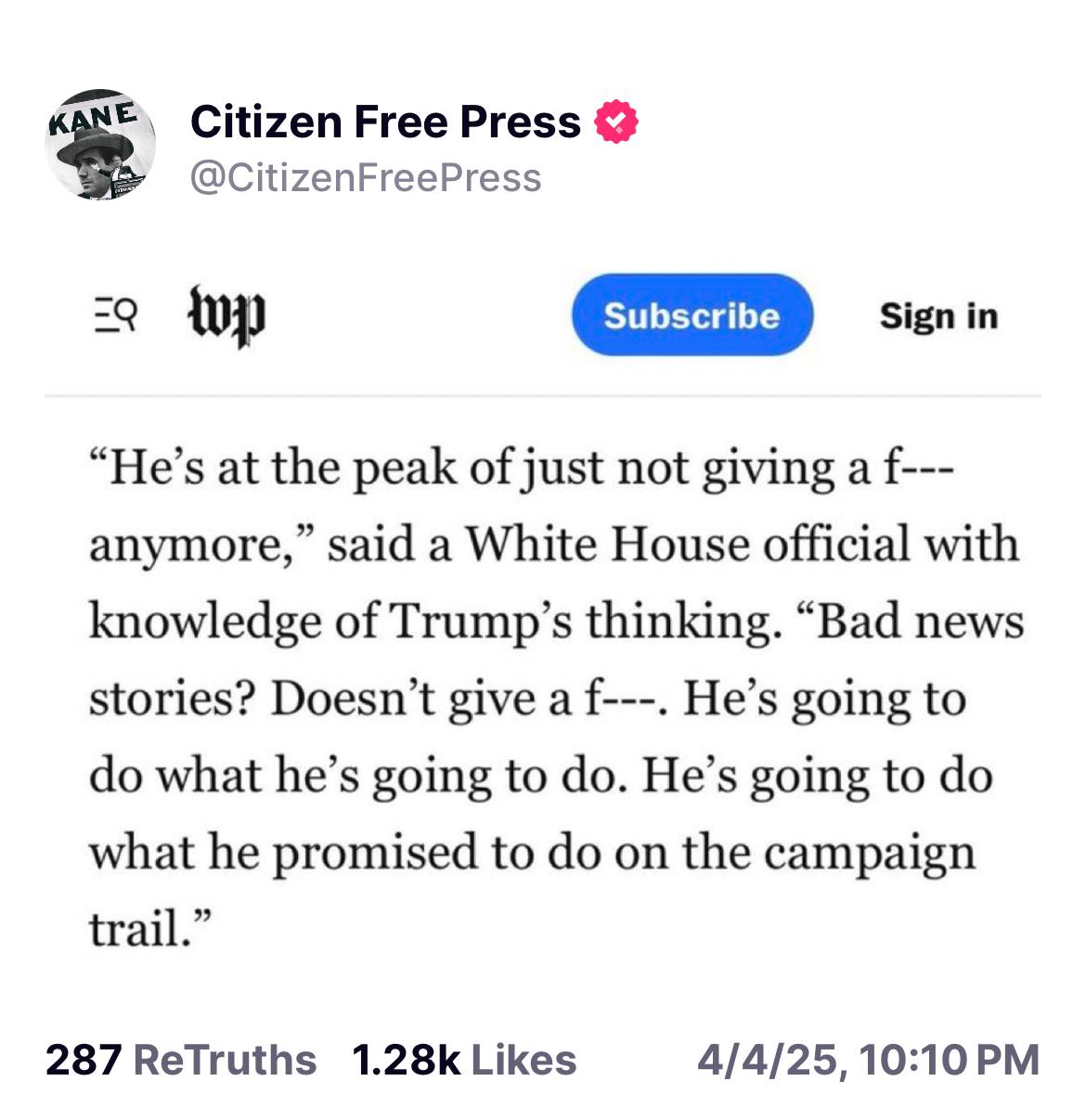Screen dimensions: 1086x1120
Task: View the Likes label
Action: pyautogui.click(x=524, y=1060)
